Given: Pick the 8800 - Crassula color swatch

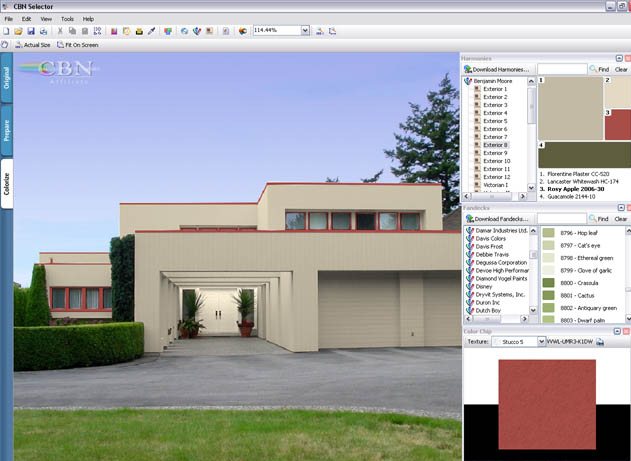Looking at the screenshot, I should (549, 283).
